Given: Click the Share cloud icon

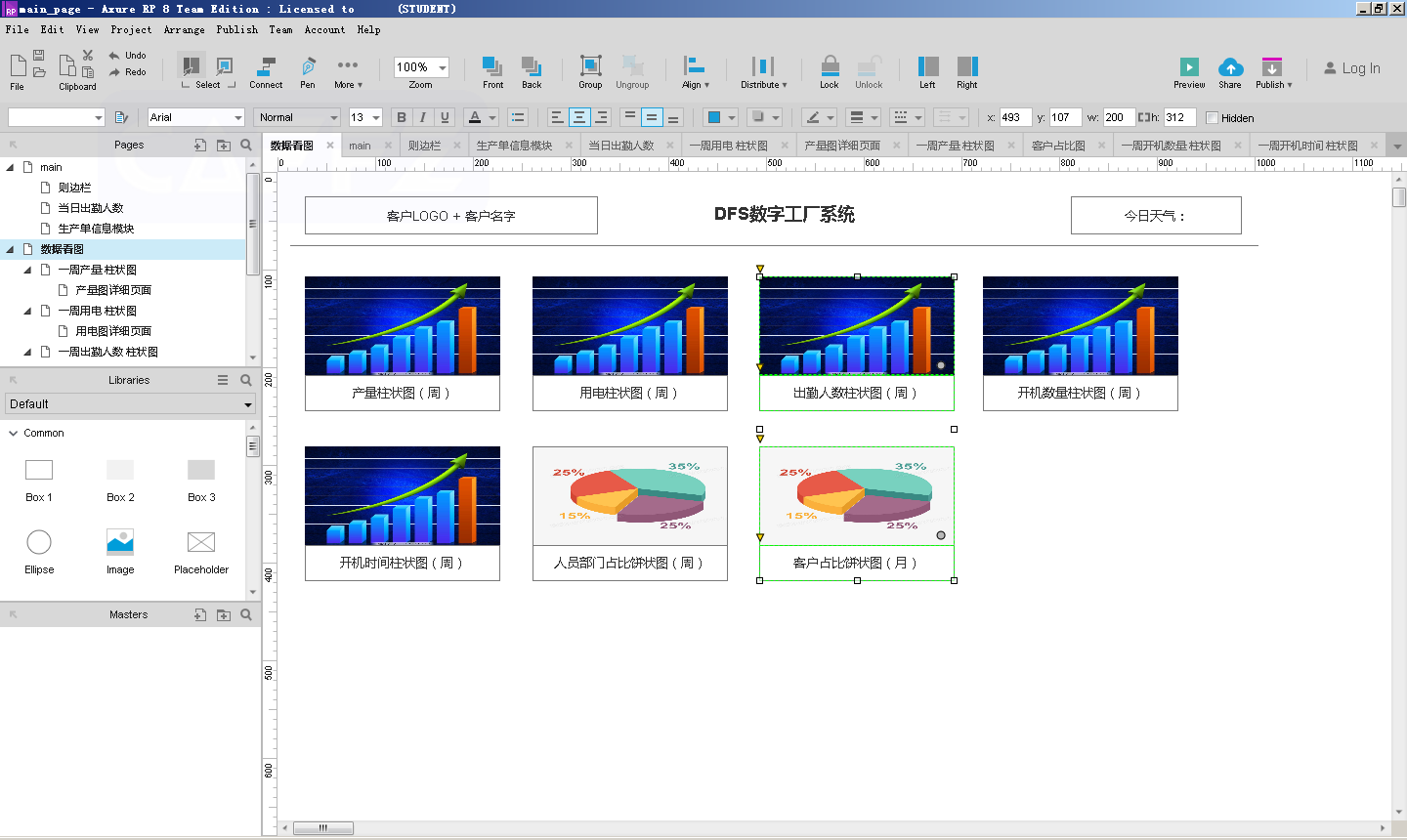Looking at the screenshot, I should click(1230, 67).
